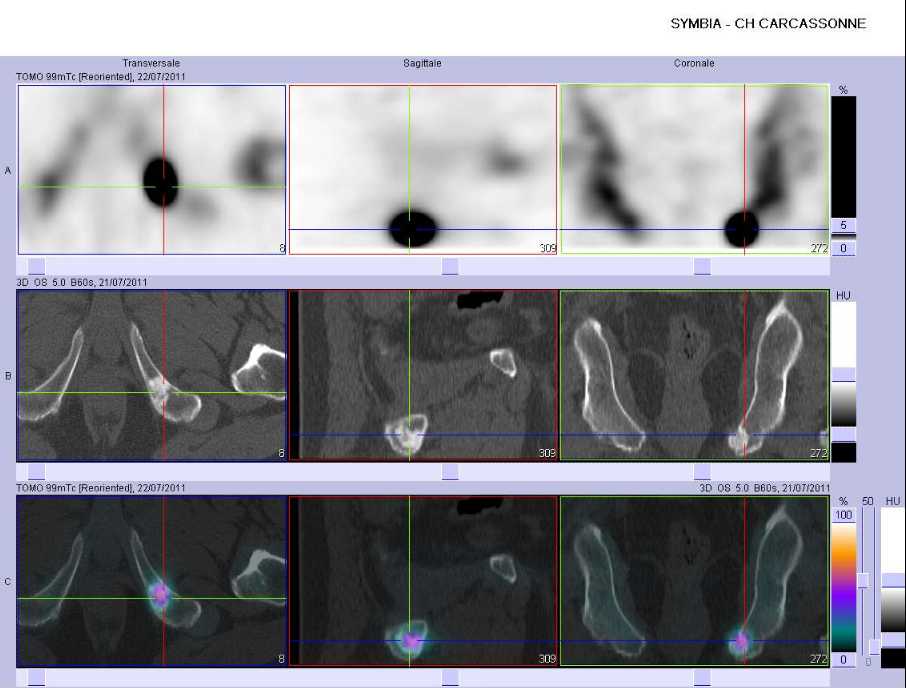Open the fused transversal view in row C
The width and height of the screenshot is (906, 688).
pos(152,581)
